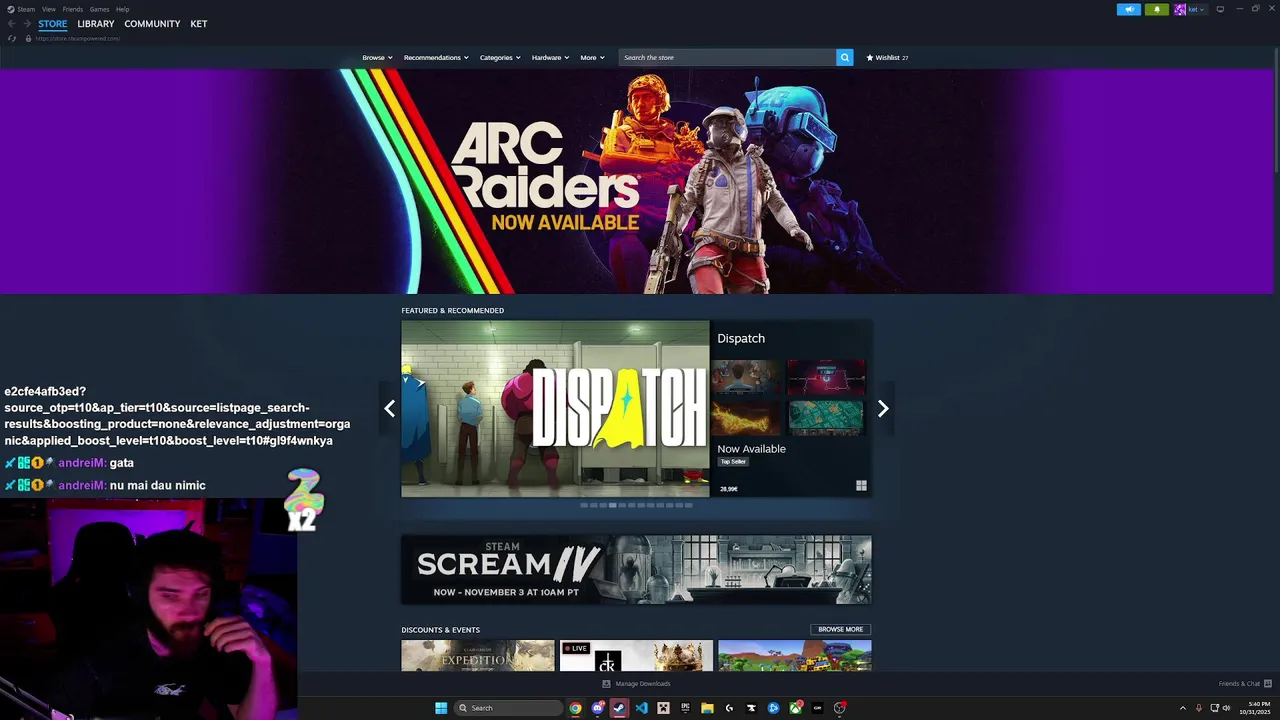Expand the Categories dropdown

coord(500,57)
